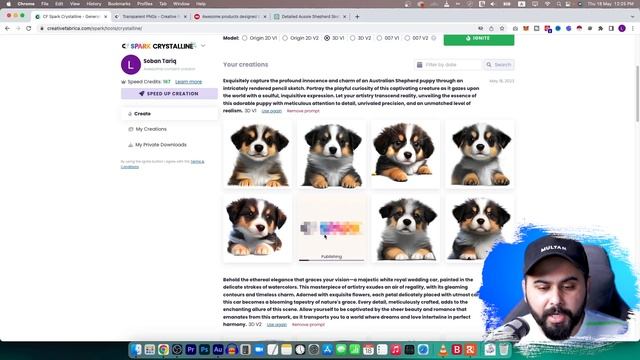Click Use again under puppy prompt
Image resolution: width=640 pixels, height=360 pixels.
point(271,111)
